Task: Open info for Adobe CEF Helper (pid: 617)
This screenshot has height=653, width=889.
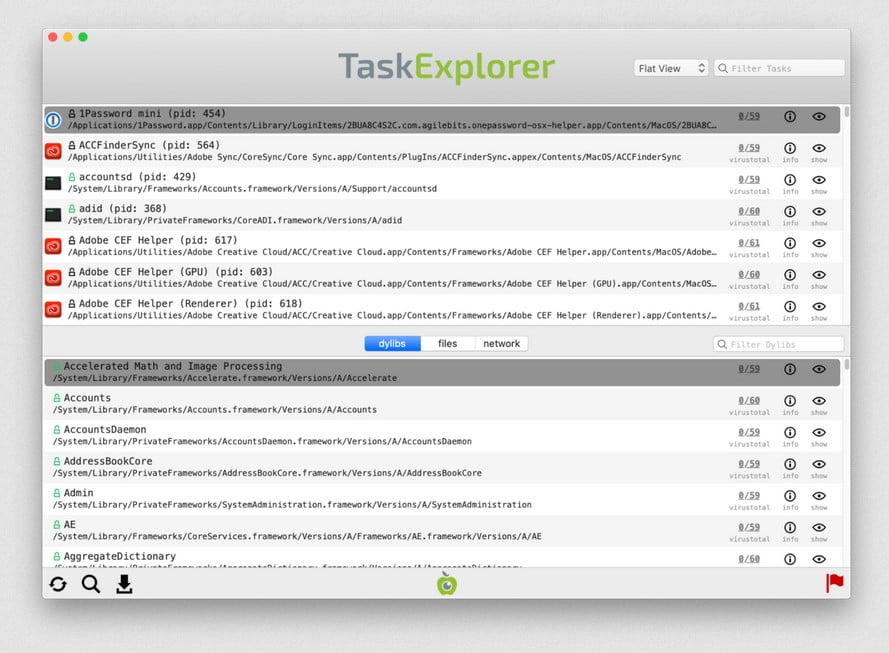Action: (x=790, y=243)
